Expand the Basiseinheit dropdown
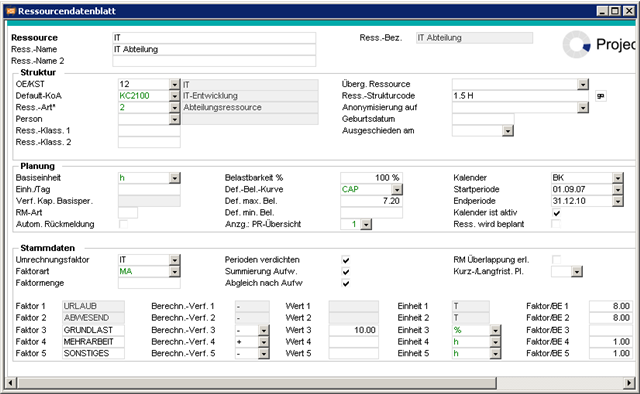640x394 pixels. click(175, 178)
